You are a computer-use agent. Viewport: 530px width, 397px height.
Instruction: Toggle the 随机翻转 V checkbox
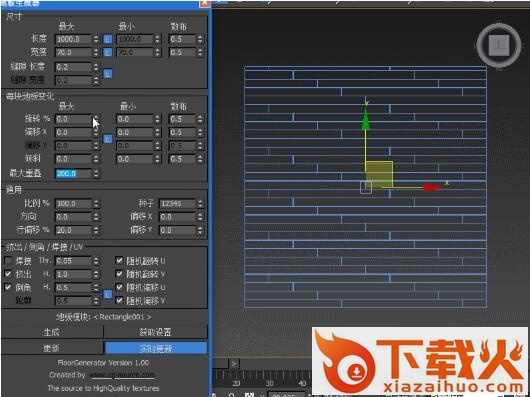point(119,274)
